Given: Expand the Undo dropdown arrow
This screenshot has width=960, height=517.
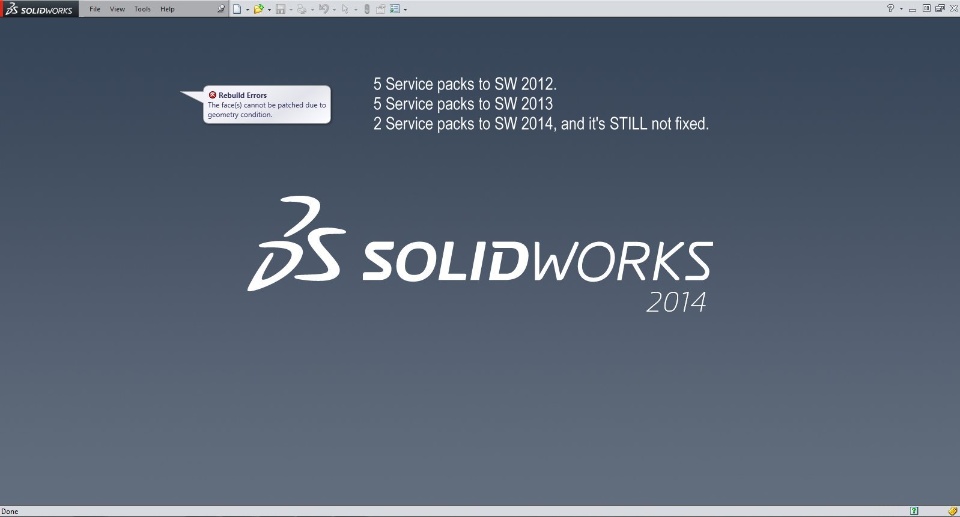Looking at the screenshot, I should coord(334,10).
